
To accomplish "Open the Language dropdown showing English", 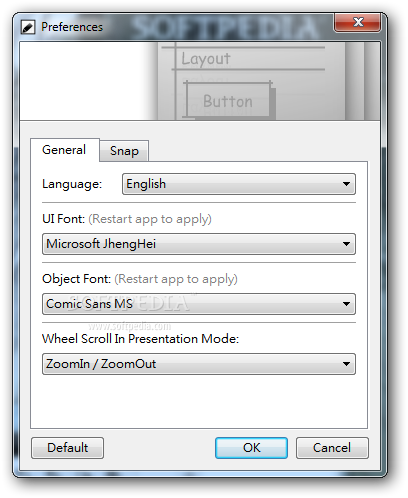I will (239, 184).
